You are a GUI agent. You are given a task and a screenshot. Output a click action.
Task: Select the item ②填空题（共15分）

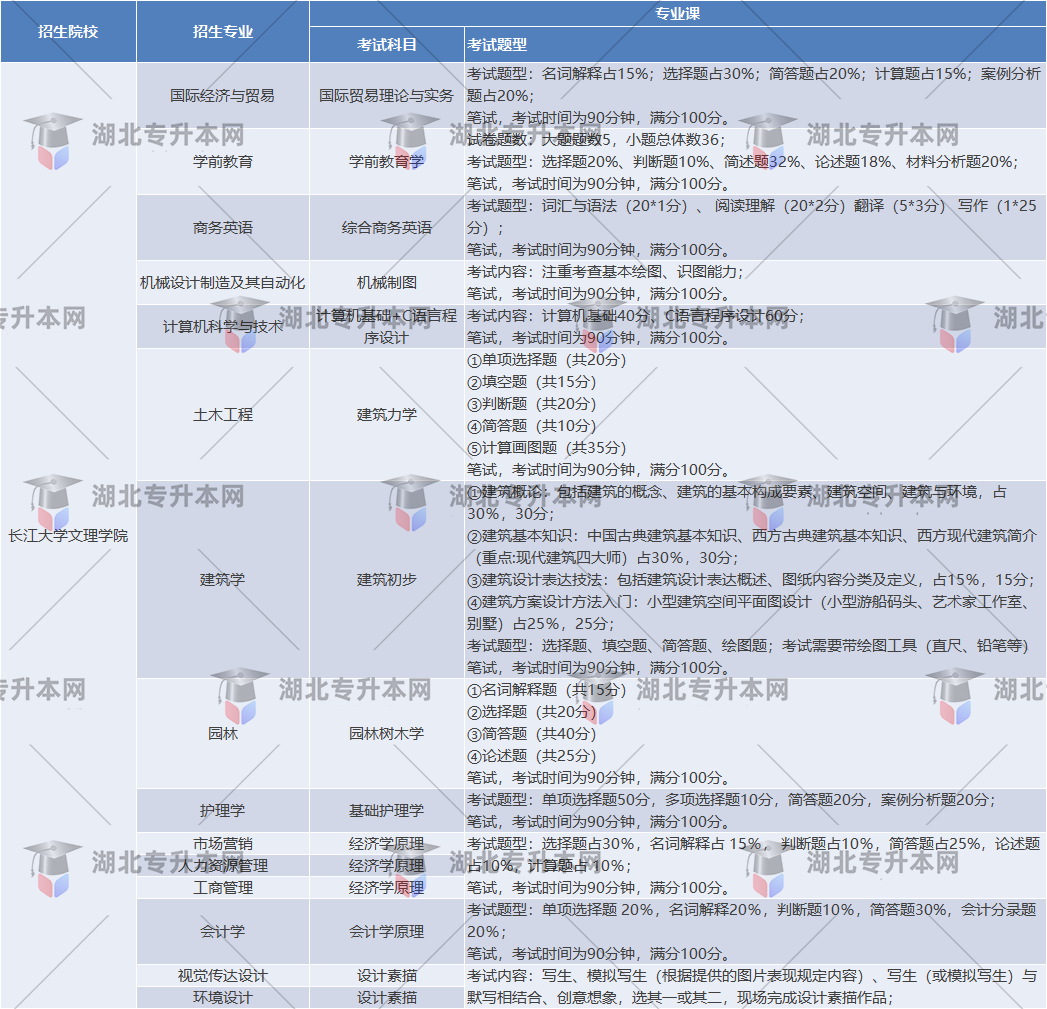pos(532,382)
